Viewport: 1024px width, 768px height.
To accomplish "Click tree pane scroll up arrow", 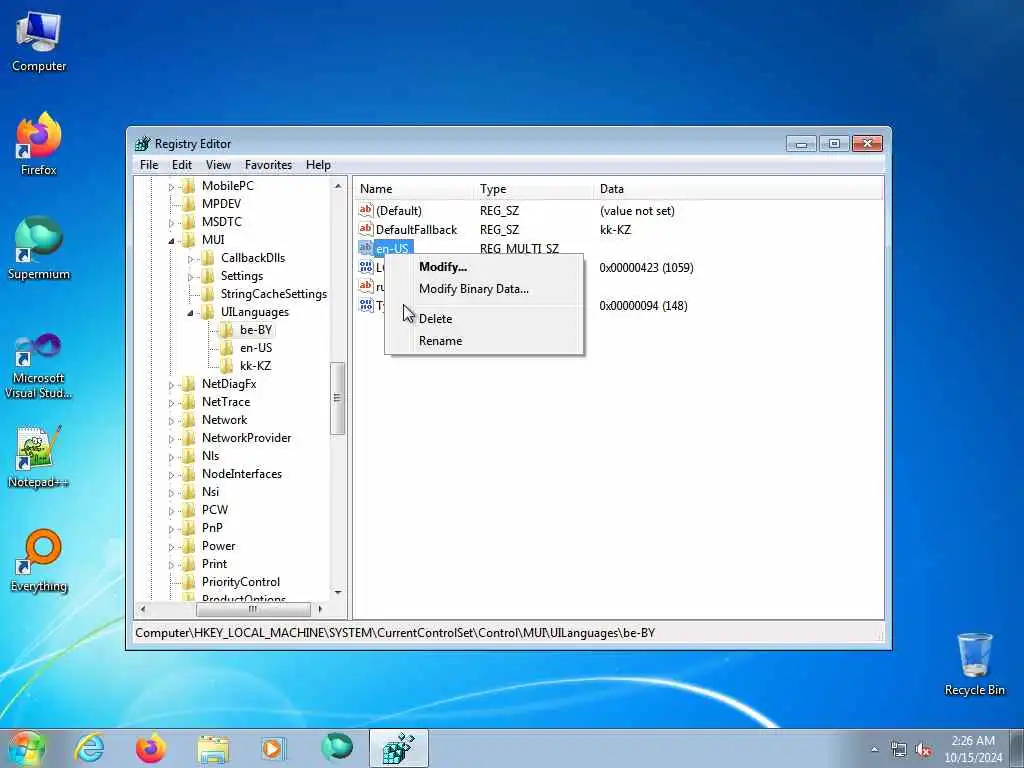I will click(x=338, y=186).
